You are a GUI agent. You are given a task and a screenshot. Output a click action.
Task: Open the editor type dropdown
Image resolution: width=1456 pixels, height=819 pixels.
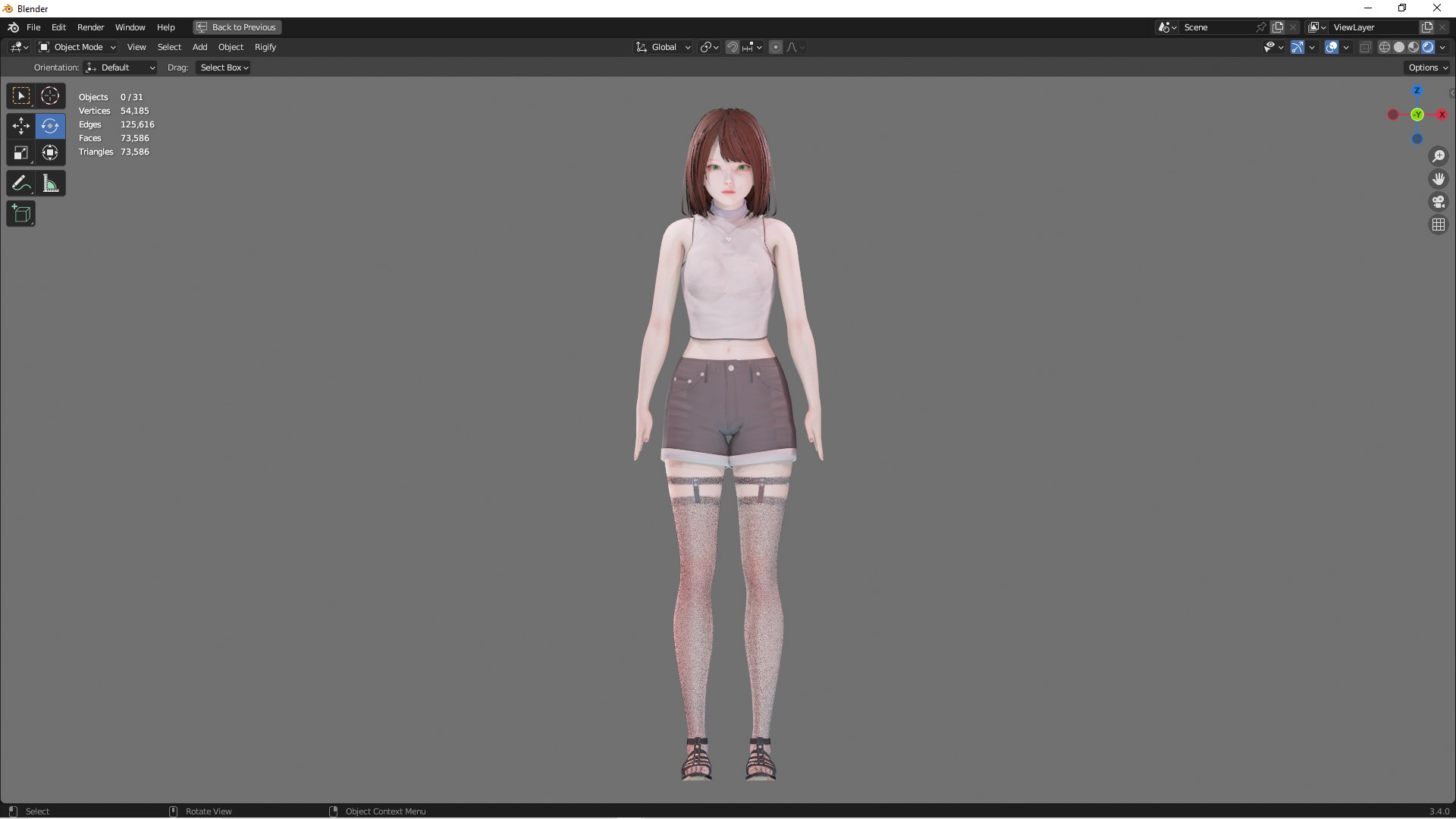coord(20,47)
